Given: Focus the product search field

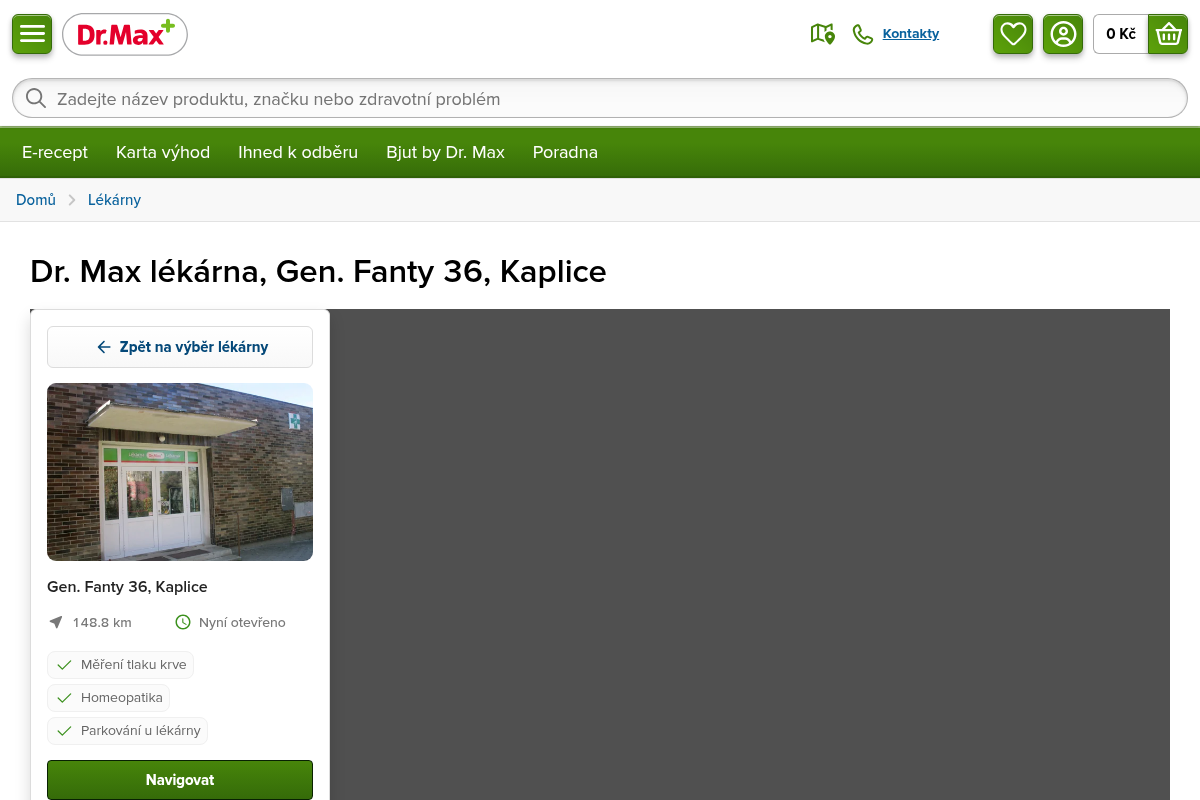Looking at the screenshot, I should click(600, 98).
